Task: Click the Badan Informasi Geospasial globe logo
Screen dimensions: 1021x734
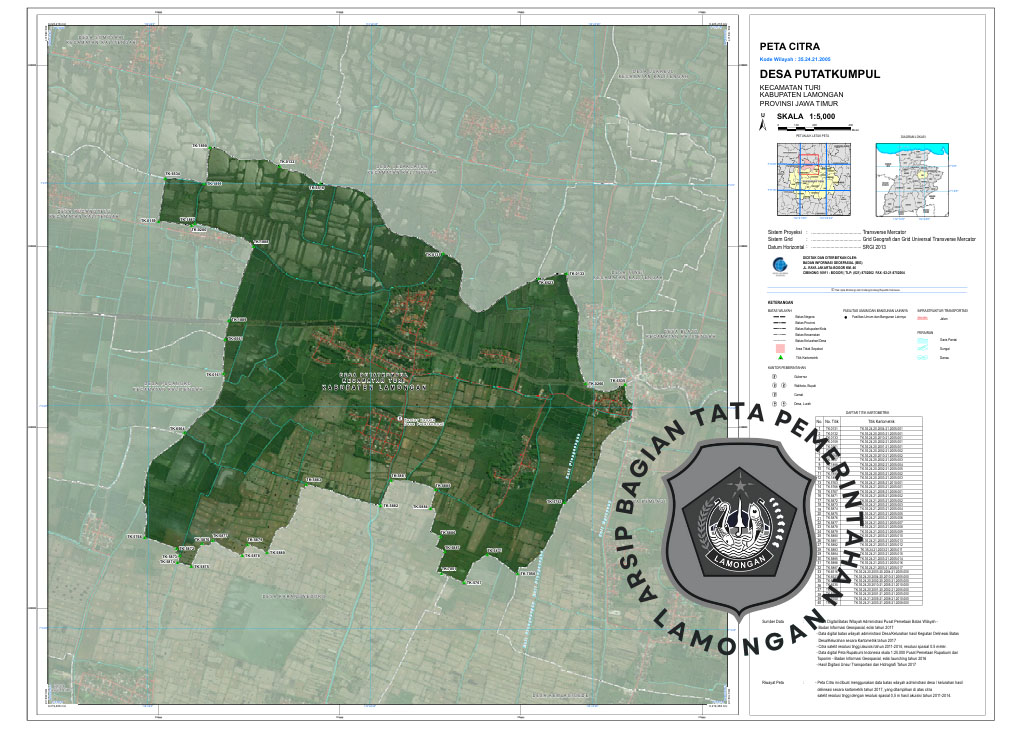Action: coord(781,264)
